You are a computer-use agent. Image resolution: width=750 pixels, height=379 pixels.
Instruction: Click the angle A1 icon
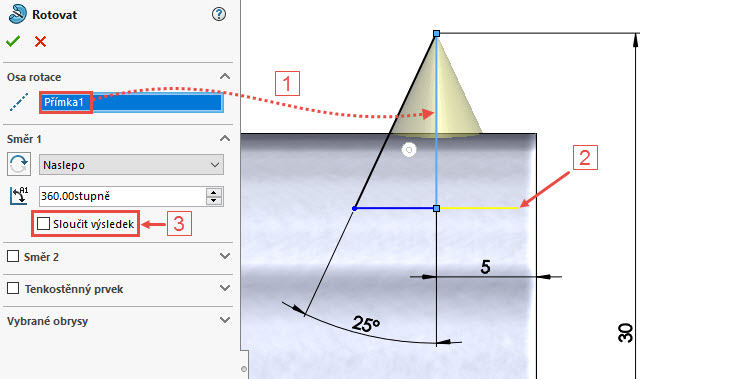pos(19,196)
